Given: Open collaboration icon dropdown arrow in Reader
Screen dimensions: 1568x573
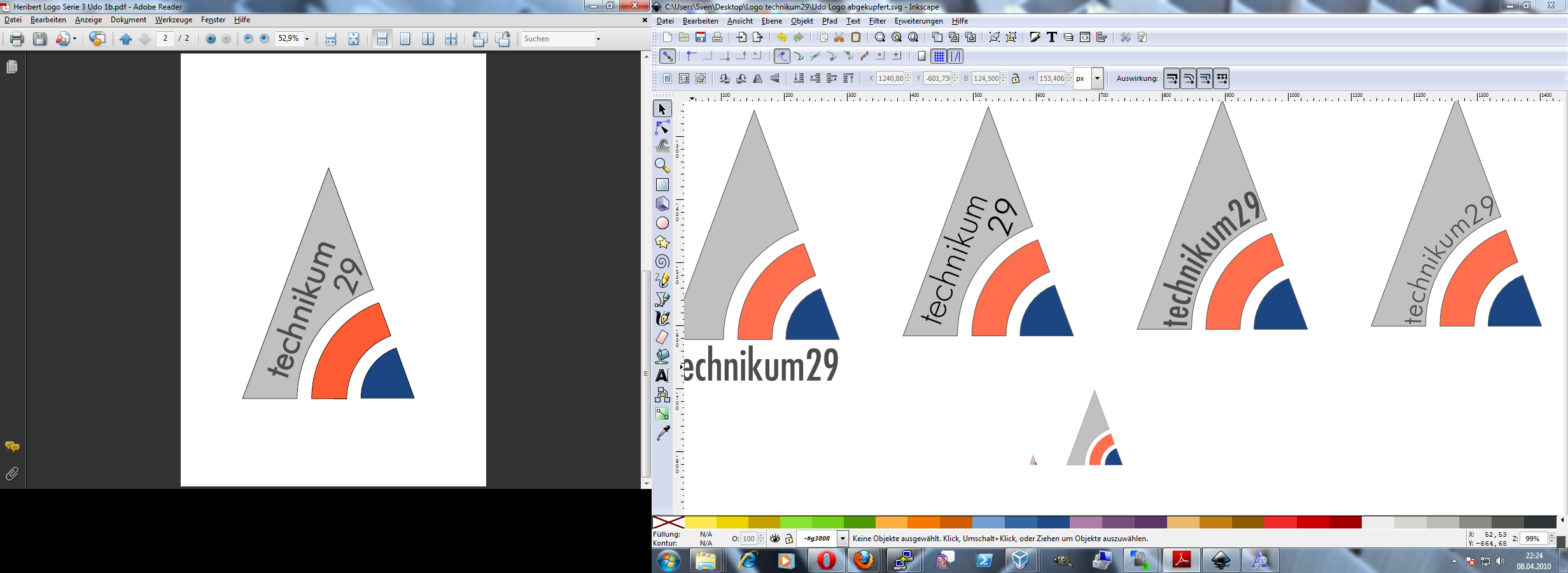Looking at the screenshot, I should pyautogui.click(x=75, y=39).
